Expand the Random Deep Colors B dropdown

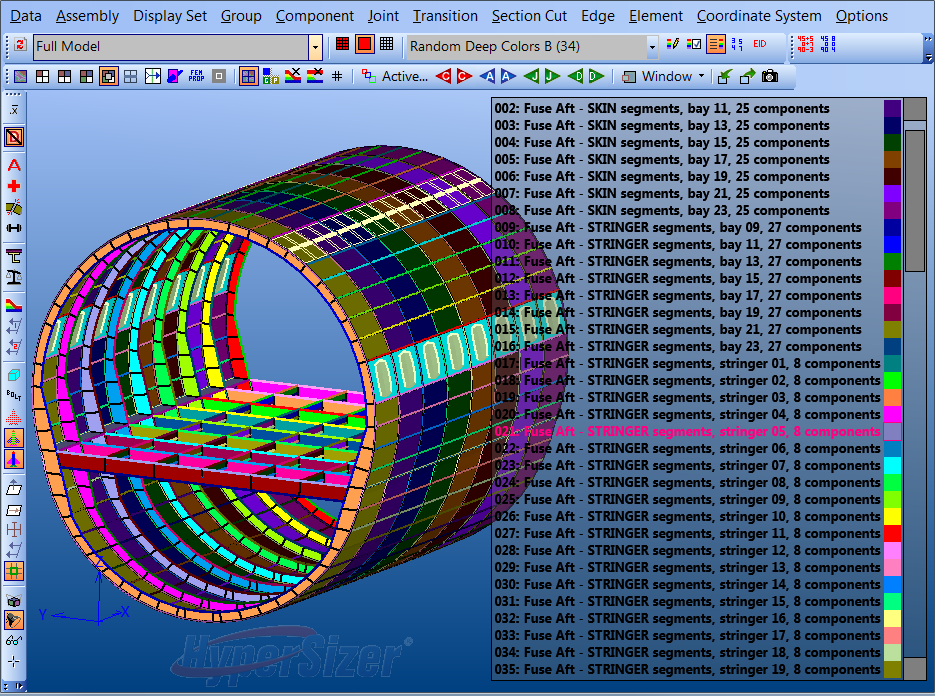[x=652, y=46]
